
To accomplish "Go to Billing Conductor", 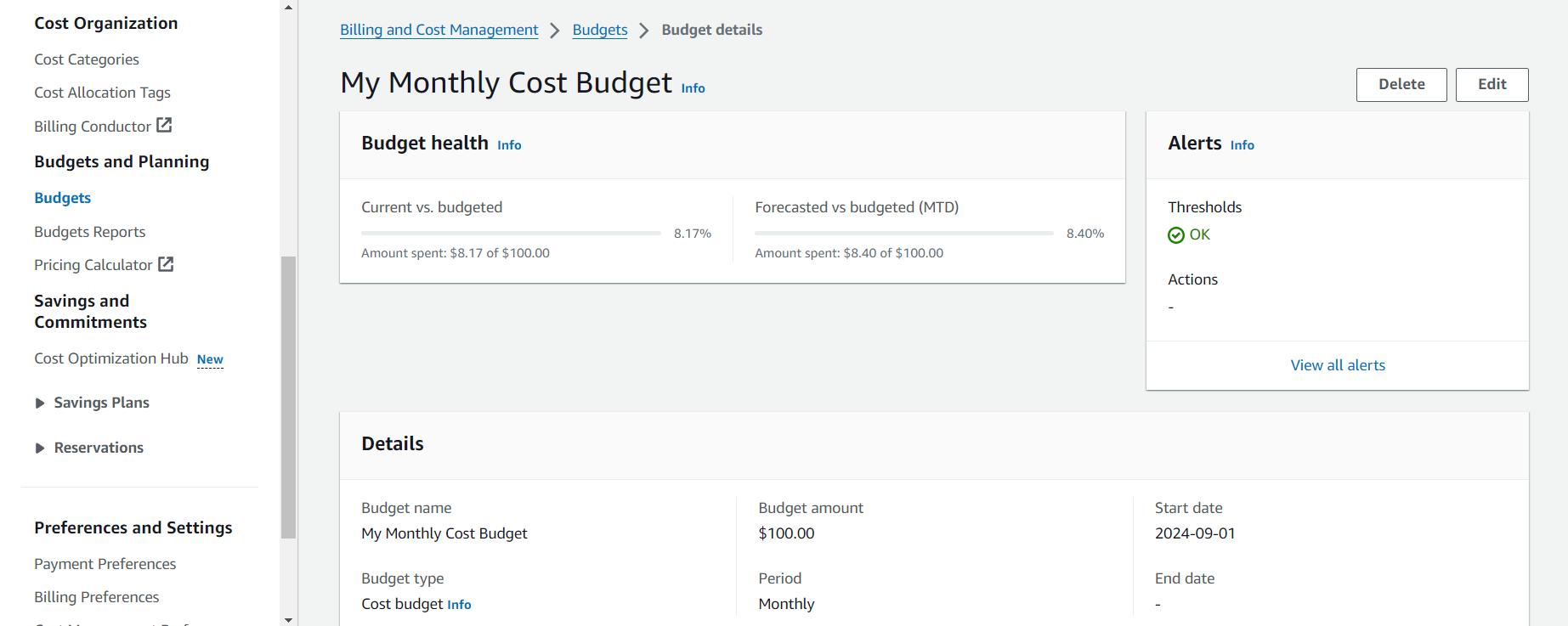I will click(93, 127).
